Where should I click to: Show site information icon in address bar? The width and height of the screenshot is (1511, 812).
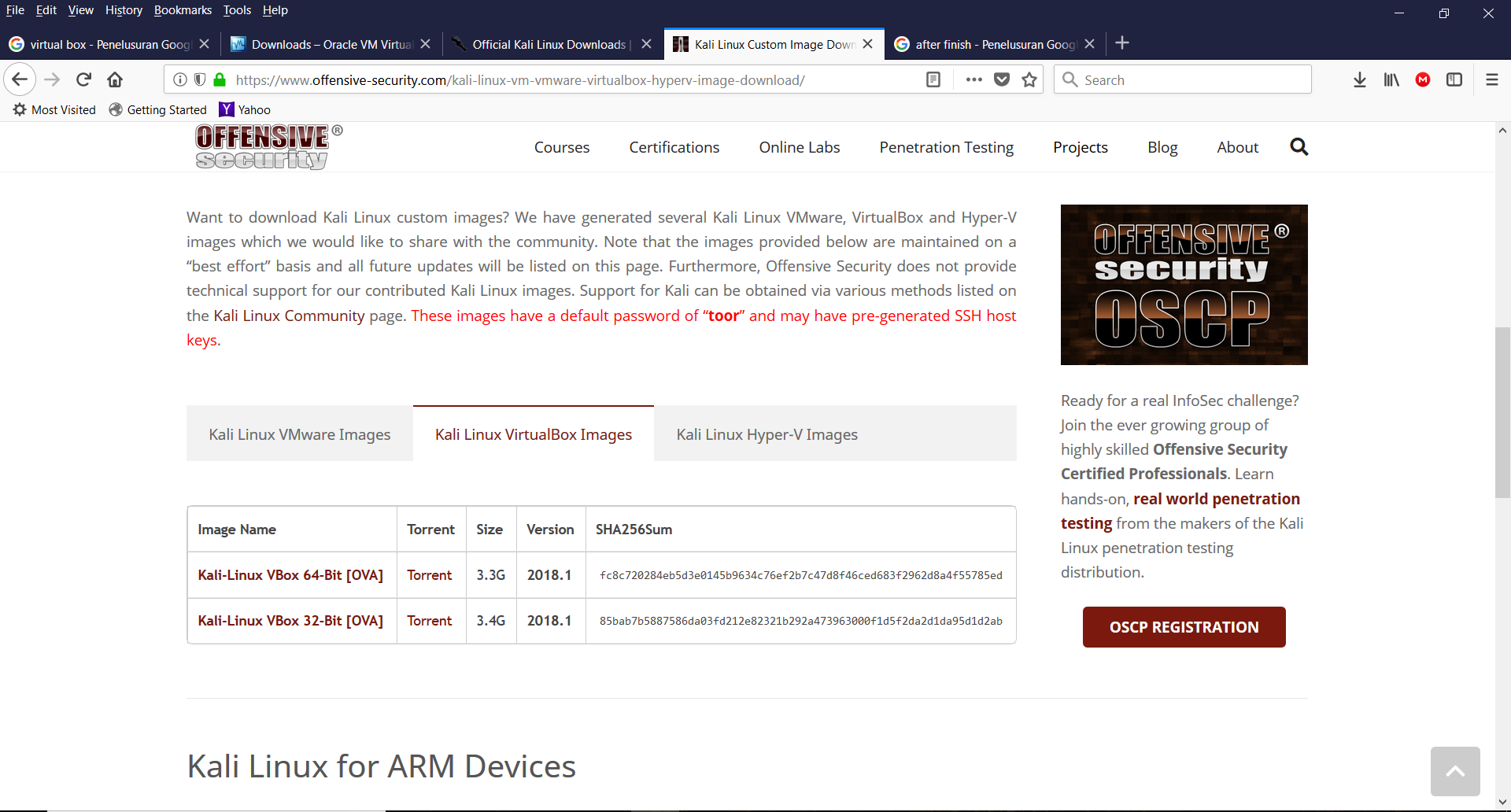180,79
